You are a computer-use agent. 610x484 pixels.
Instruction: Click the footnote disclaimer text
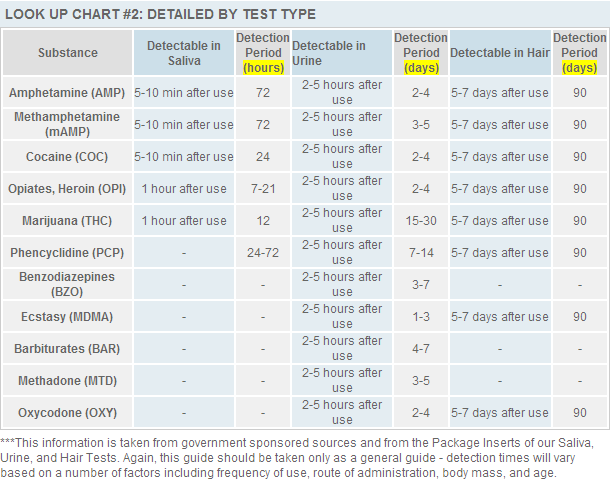point(297,458)
